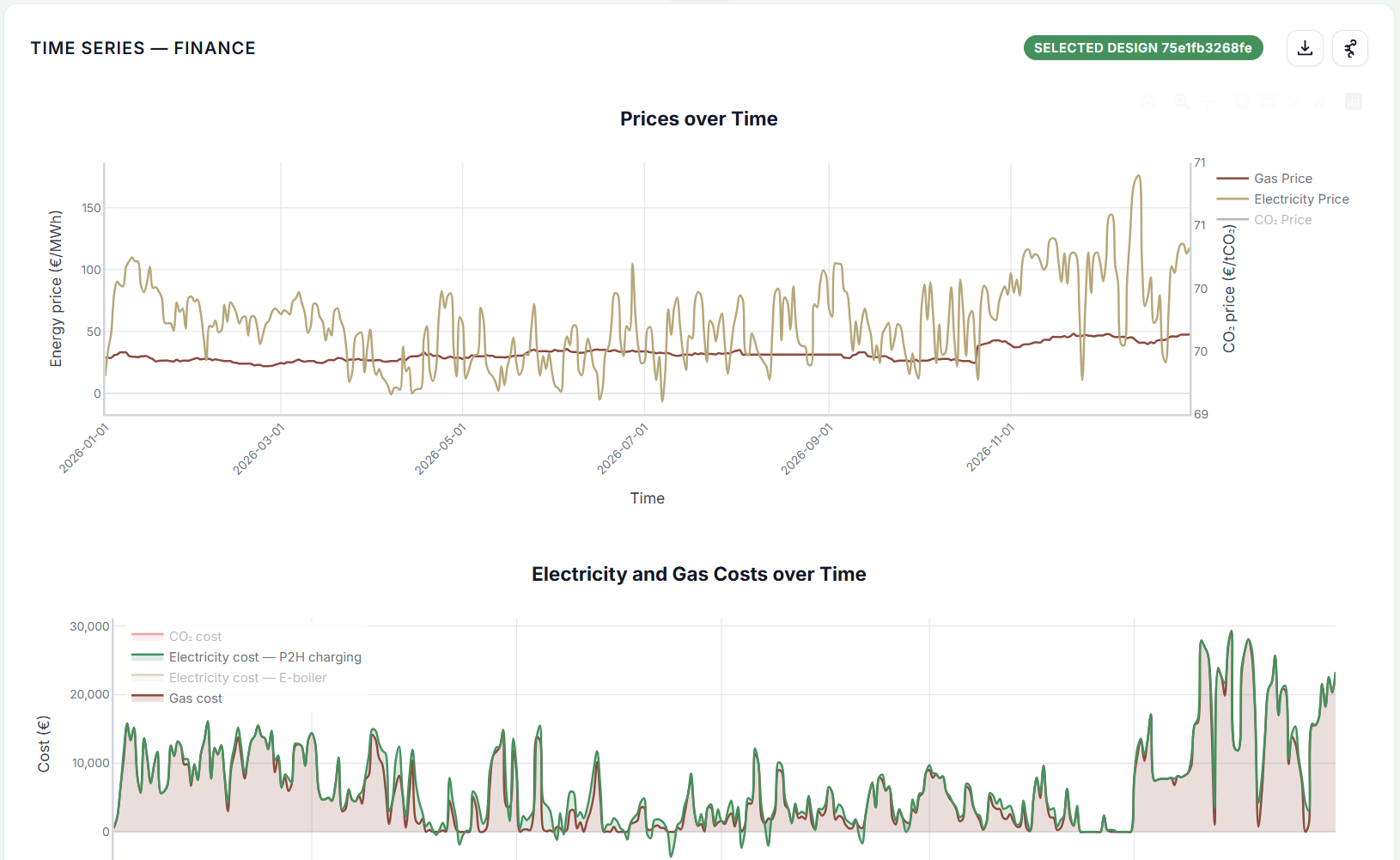Image resolution: width=1400 pixels, height=860 pixels.
Task: Toggle the Electricity Price legend entry
Action: click(1300, 199)
